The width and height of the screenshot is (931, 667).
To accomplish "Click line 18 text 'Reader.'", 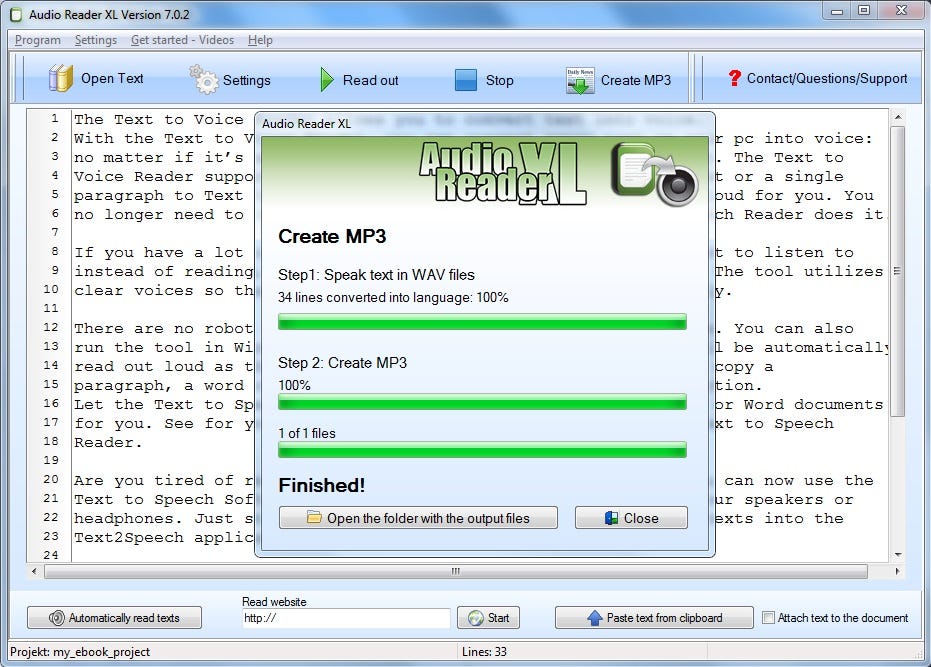I will pos(108,442).
